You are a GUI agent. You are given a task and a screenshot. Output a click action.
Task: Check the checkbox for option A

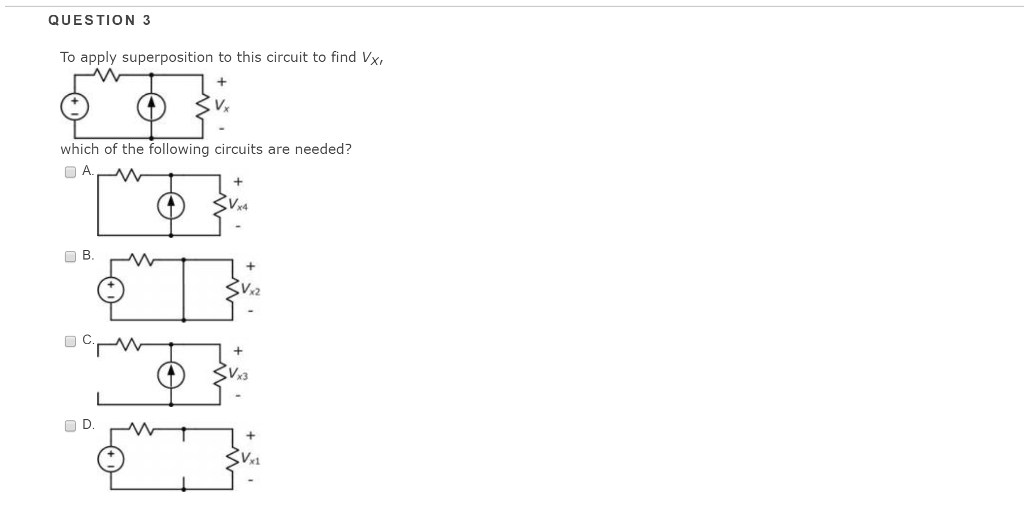pos(71,172)
